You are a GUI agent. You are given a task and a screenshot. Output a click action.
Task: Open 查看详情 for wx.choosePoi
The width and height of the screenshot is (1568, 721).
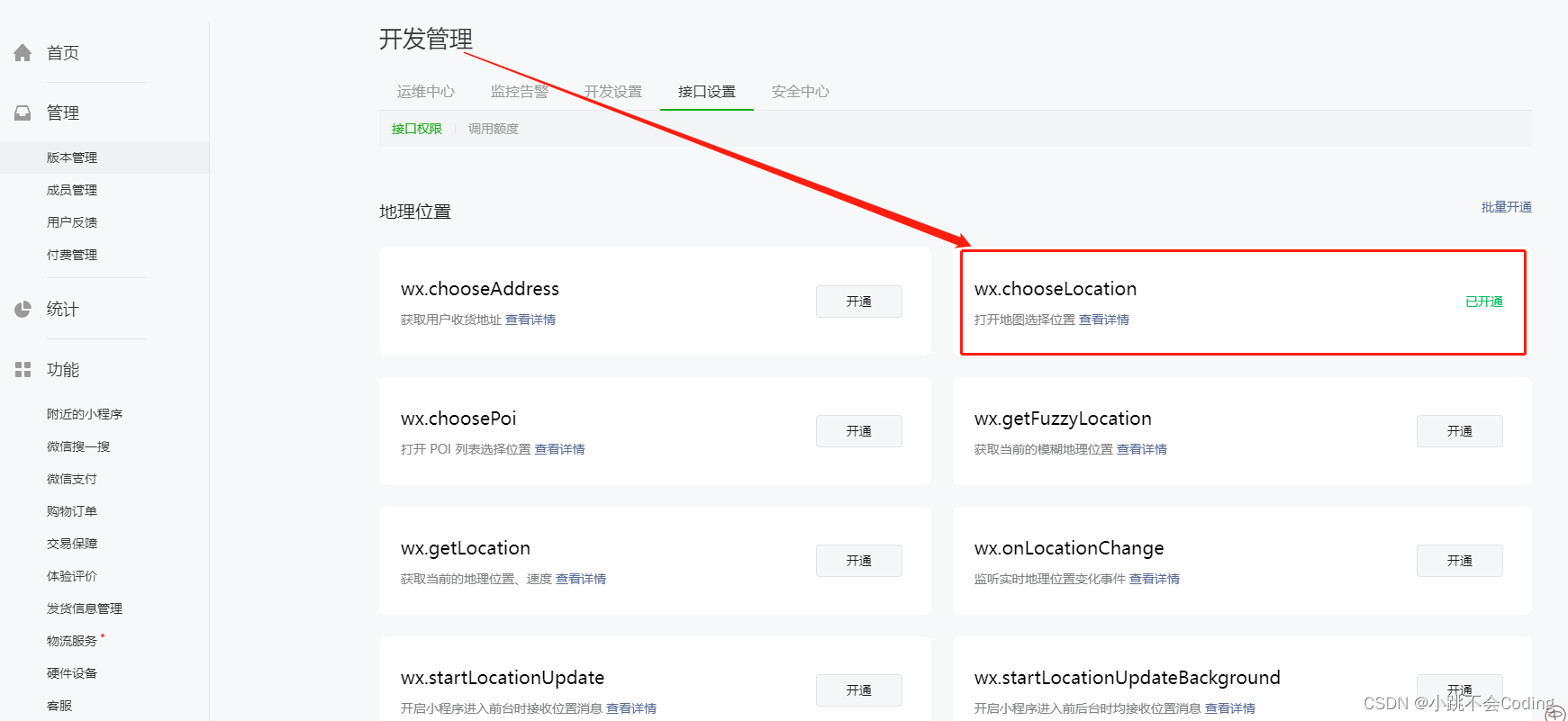[x=560, y=449]
